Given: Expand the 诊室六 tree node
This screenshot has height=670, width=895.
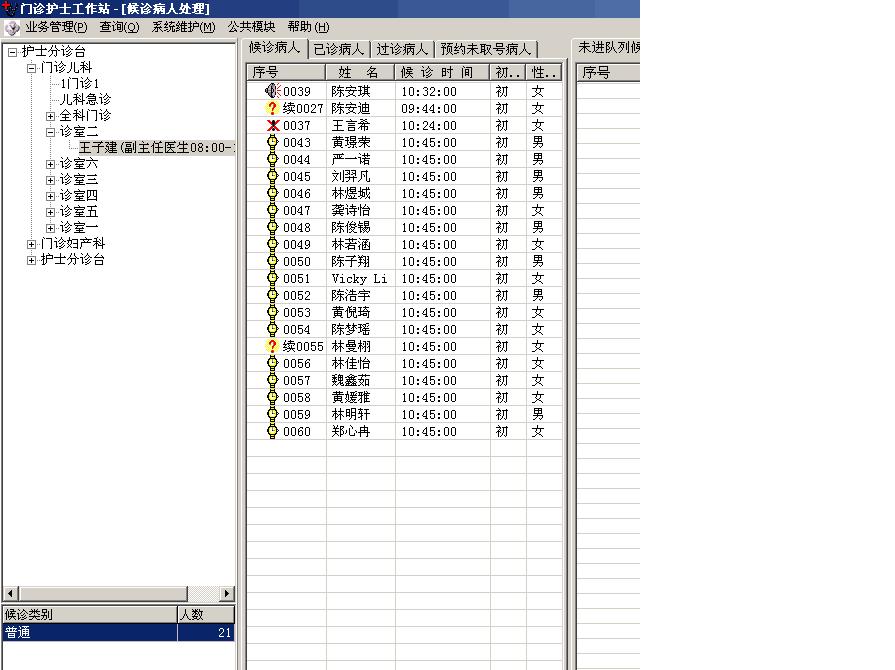Looking at the screenshot, I should click(50, 164).
